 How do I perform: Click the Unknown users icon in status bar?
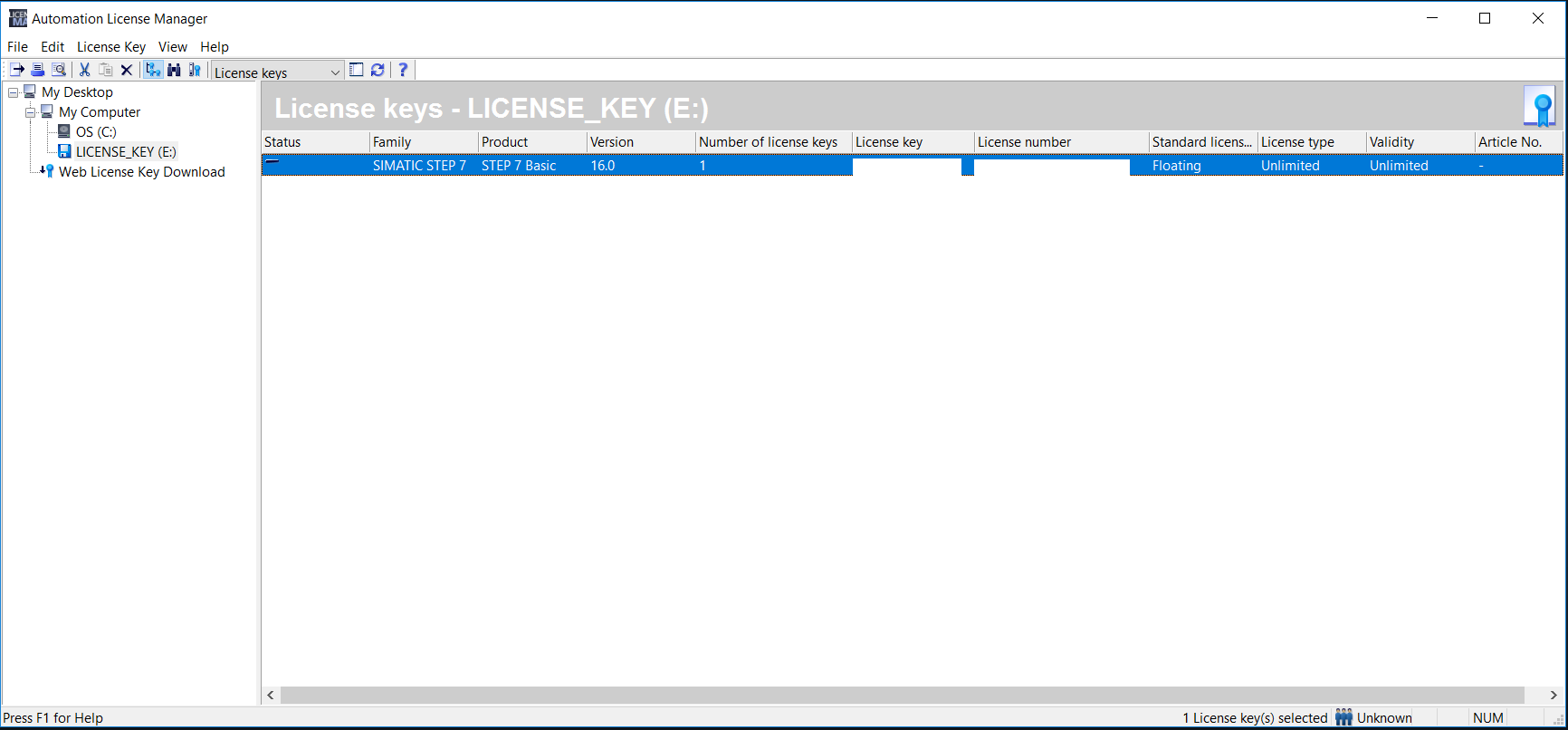tap(1343, 717)
